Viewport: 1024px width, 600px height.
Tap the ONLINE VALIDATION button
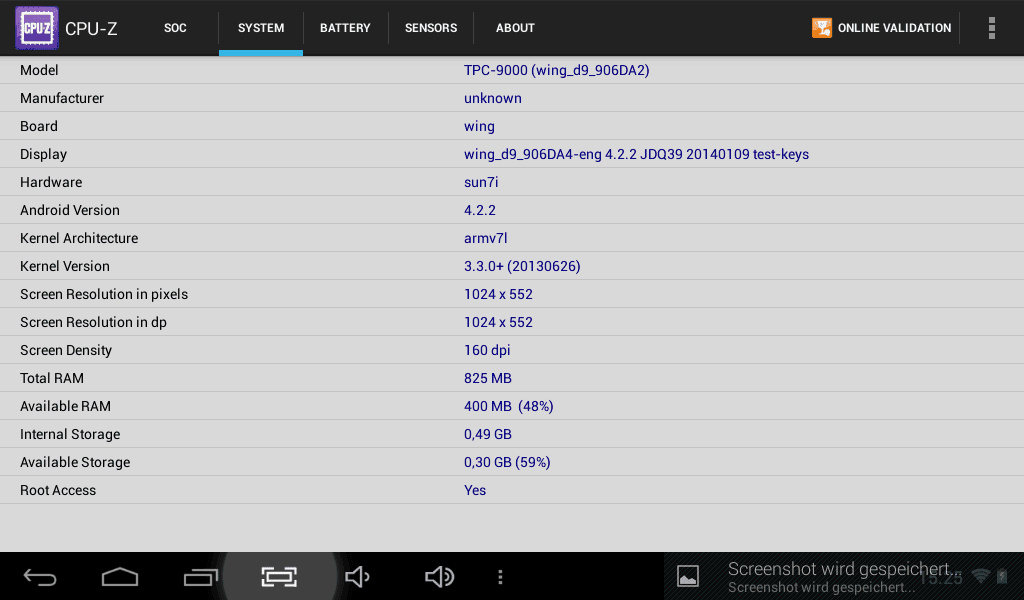point(882,28)
